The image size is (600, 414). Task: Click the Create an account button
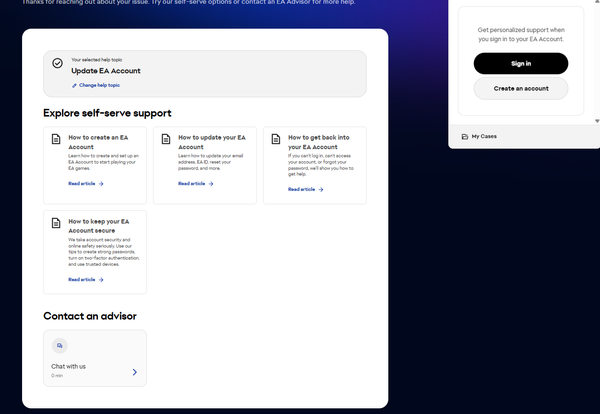pos(520,89)
